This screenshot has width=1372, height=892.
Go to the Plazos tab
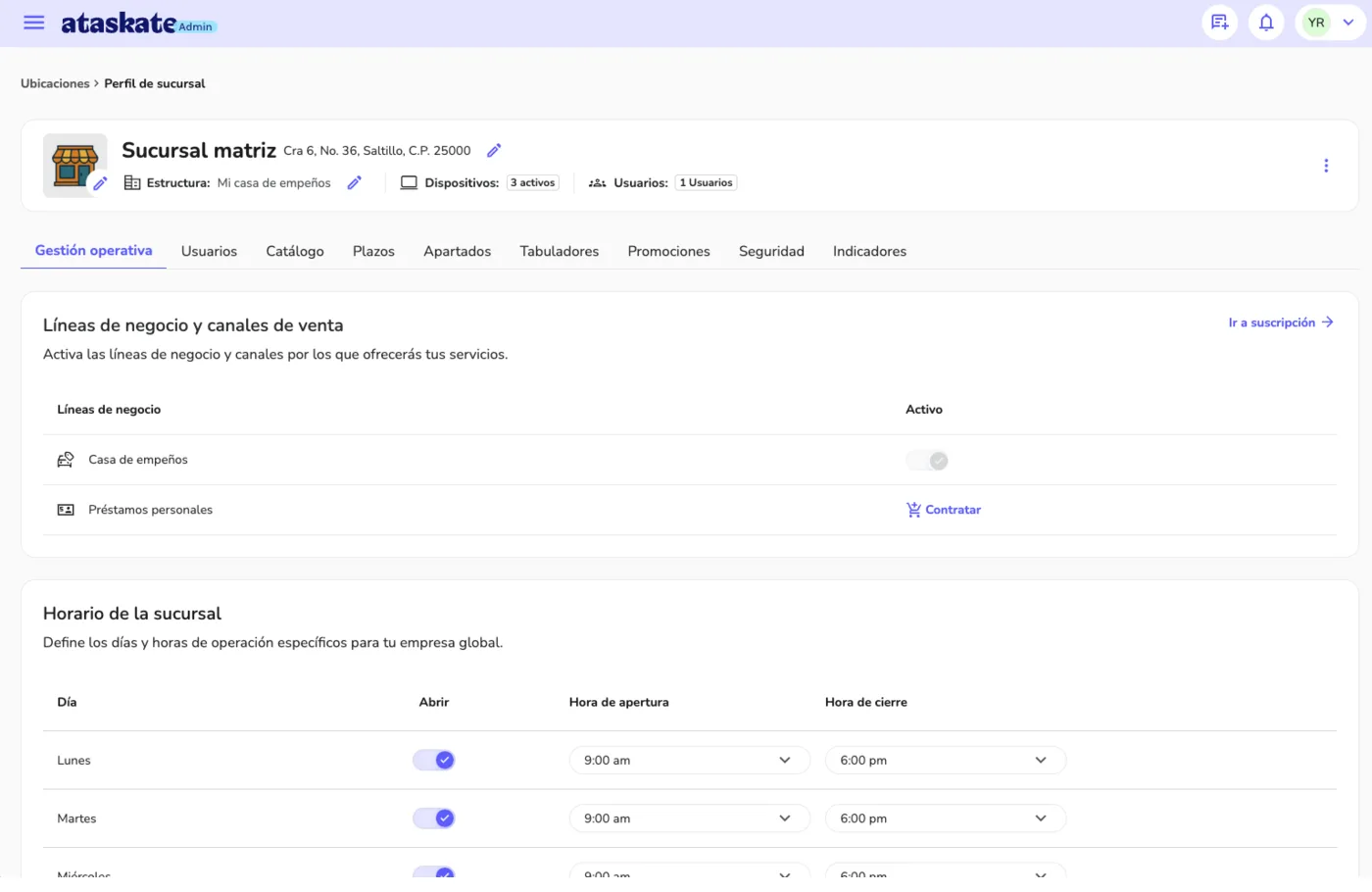tap(373, 252)
